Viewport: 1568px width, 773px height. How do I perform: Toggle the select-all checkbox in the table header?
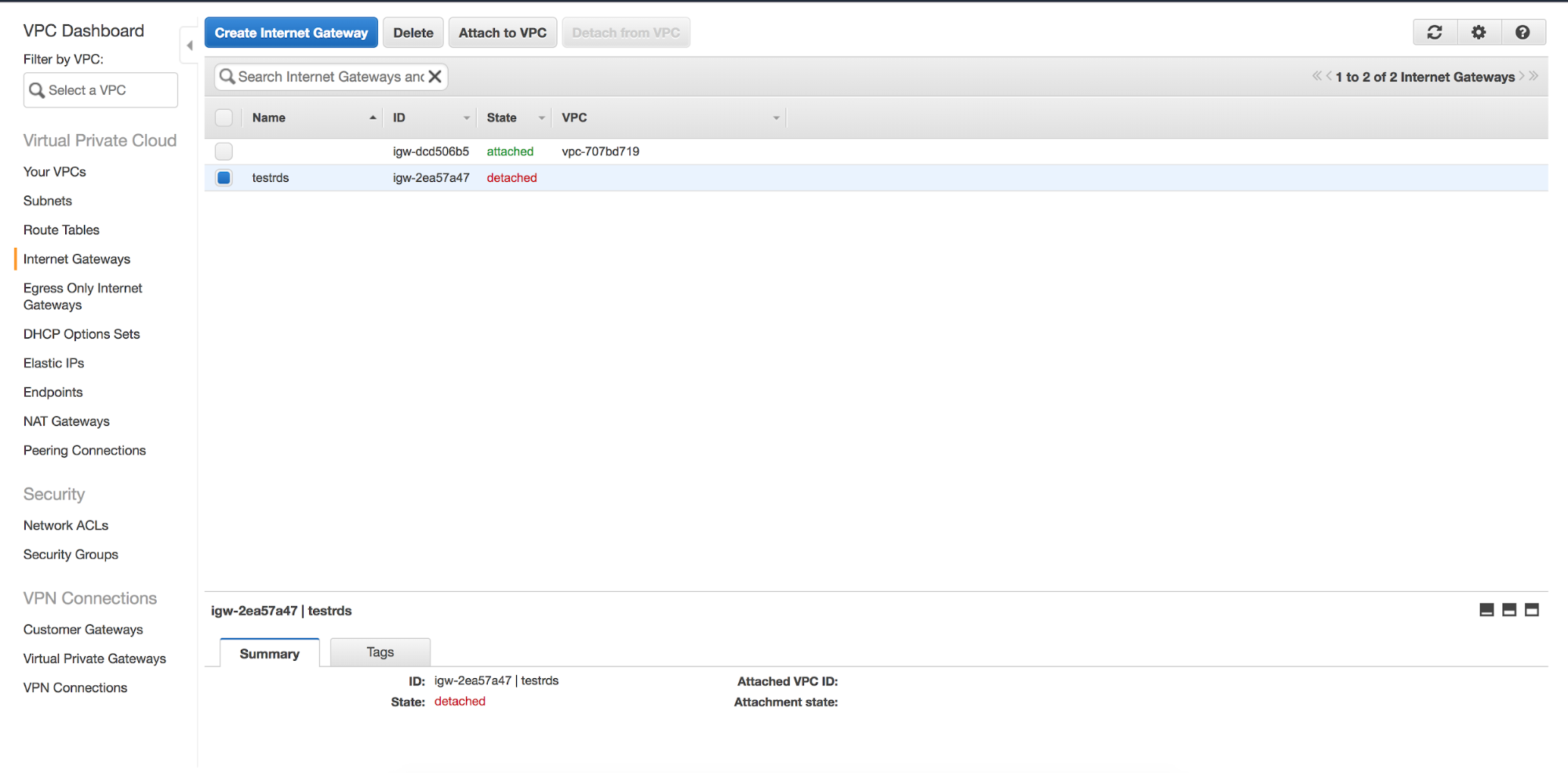pos(224,118)
